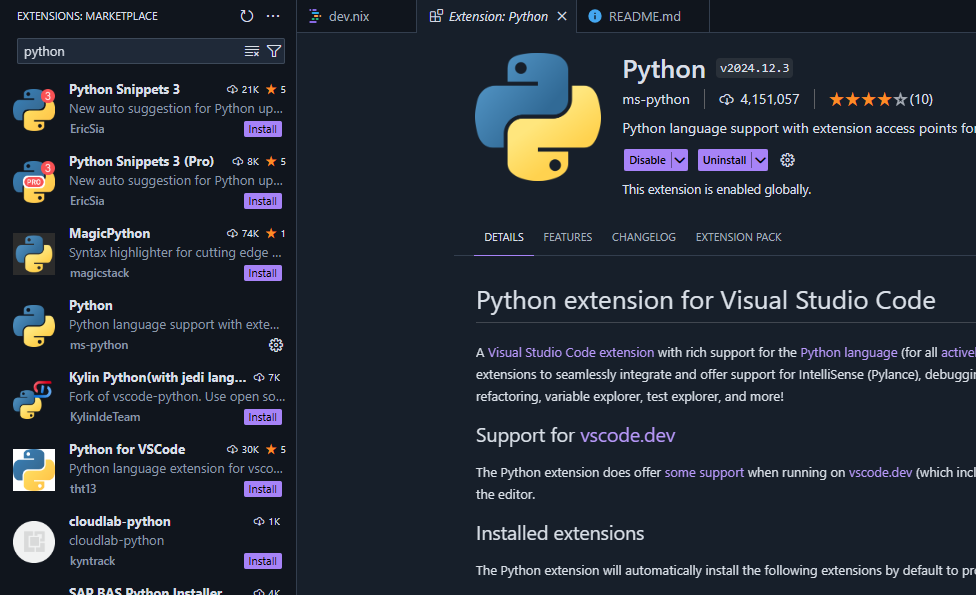Follow the Python language link
976x595 pixels.
tap(848, 352)
